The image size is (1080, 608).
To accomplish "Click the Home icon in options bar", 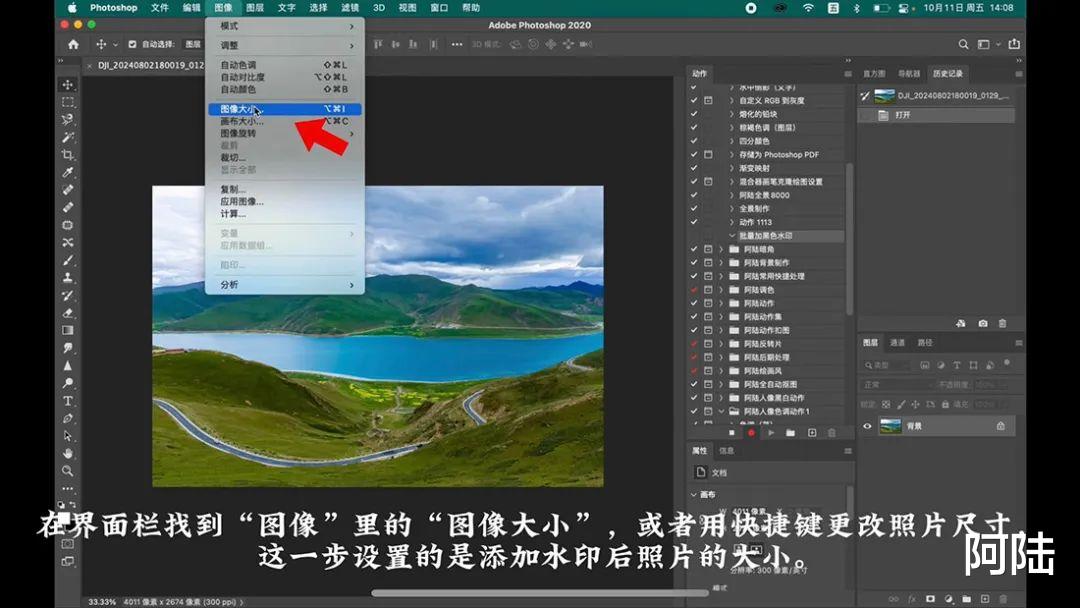I will [73, 44].
